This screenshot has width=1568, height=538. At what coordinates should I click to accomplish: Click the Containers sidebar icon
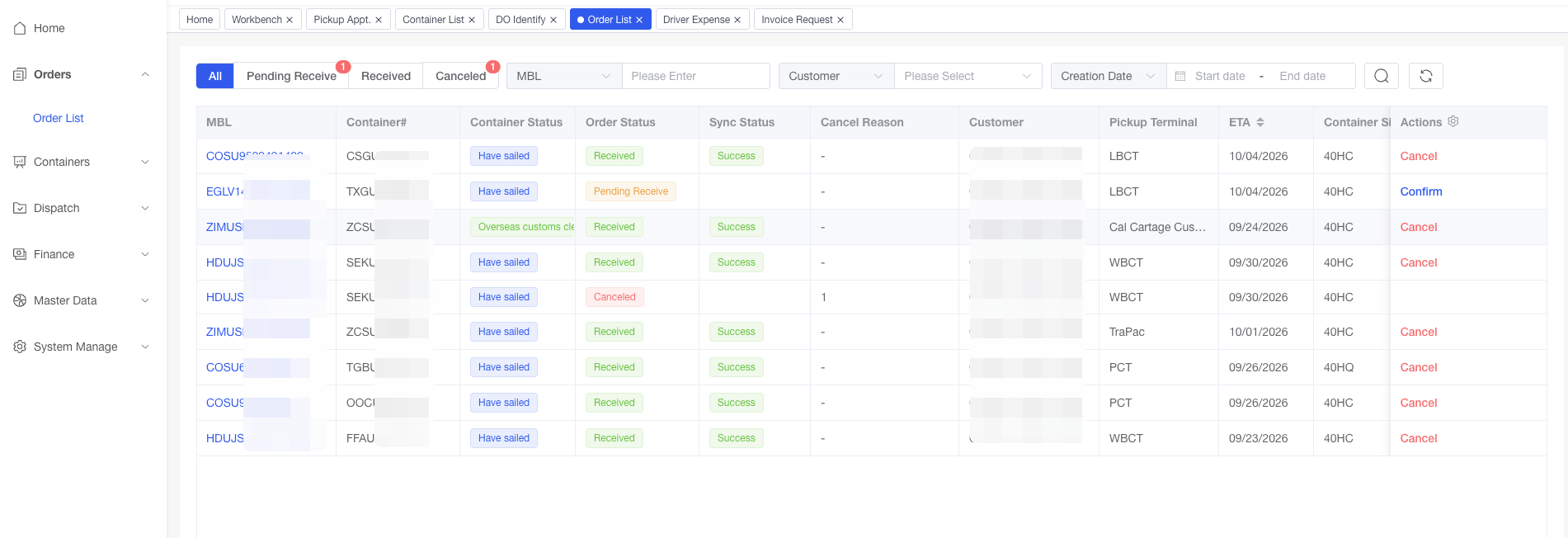(20, 162)
